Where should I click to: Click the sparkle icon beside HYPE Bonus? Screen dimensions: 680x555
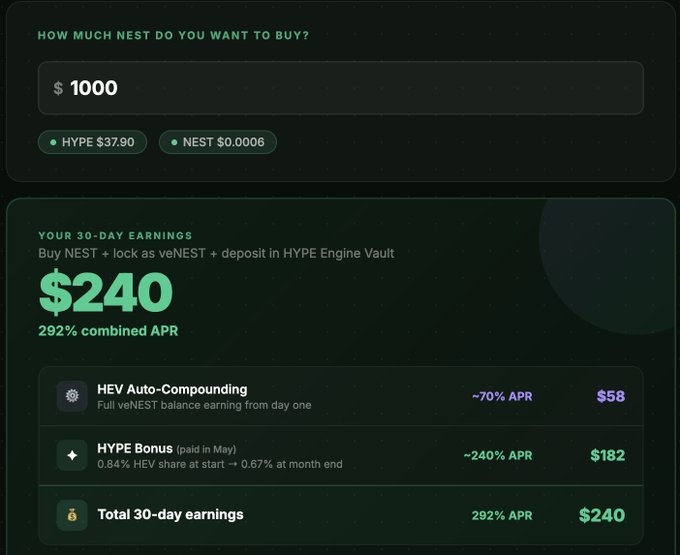(x=72, y=455)
